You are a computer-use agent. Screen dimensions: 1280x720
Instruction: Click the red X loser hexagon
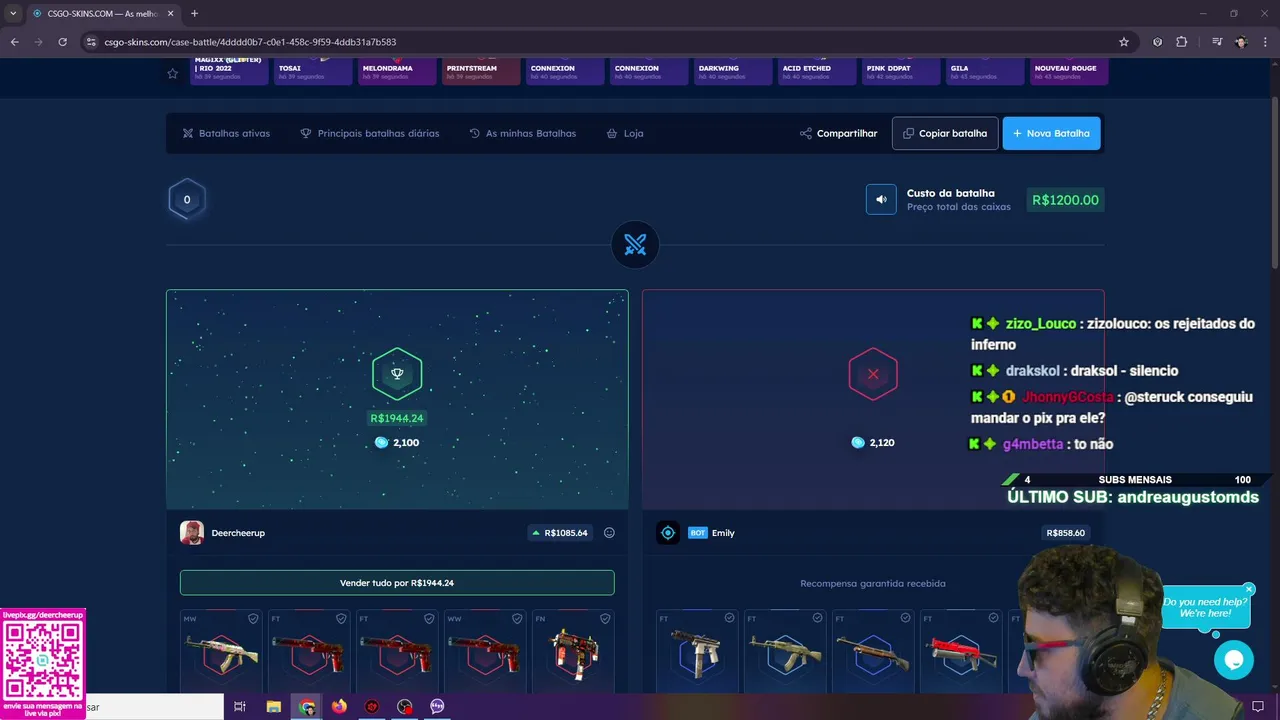point(873,374)
